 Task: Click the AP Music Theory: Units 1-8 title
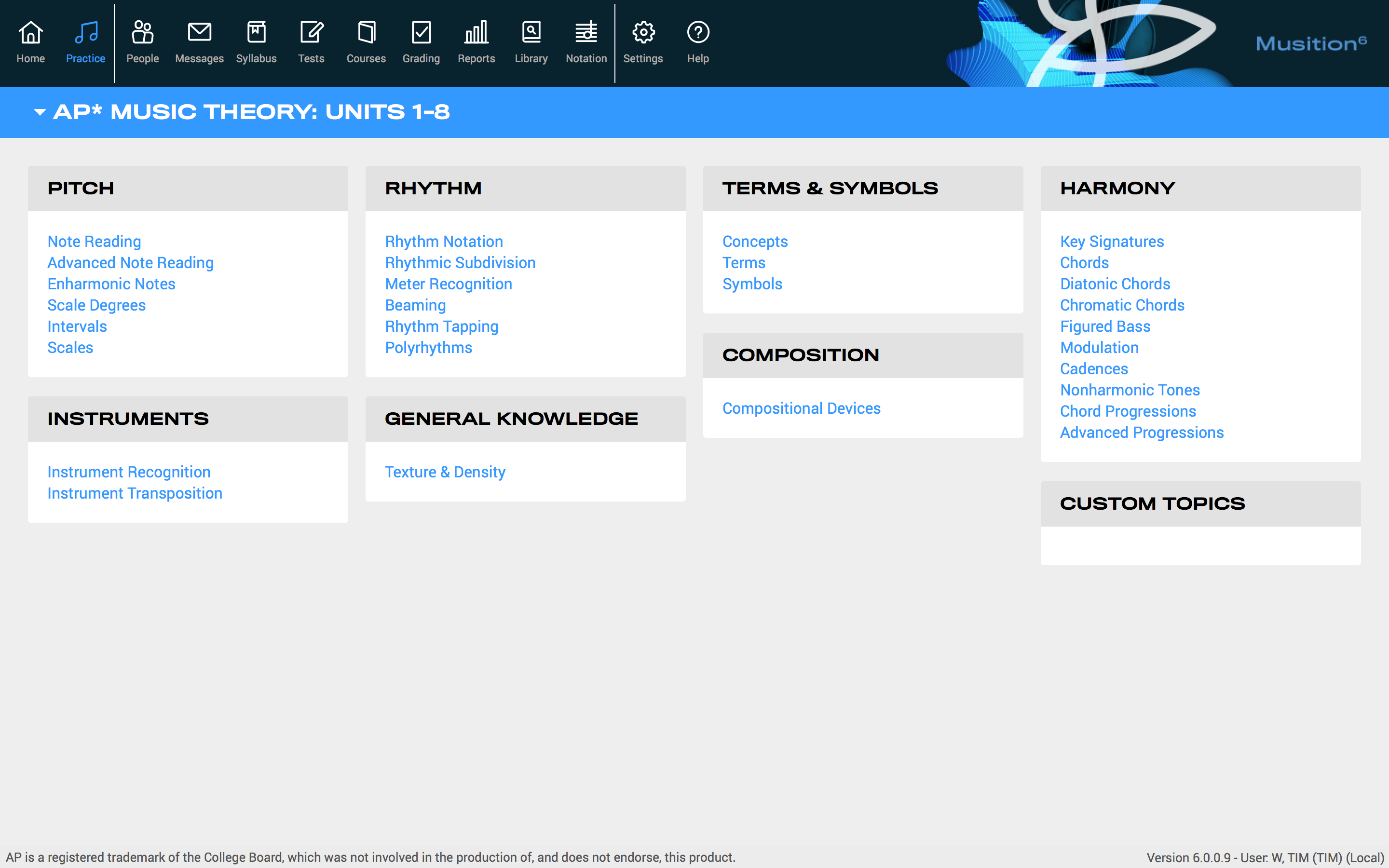click(251, 112)
